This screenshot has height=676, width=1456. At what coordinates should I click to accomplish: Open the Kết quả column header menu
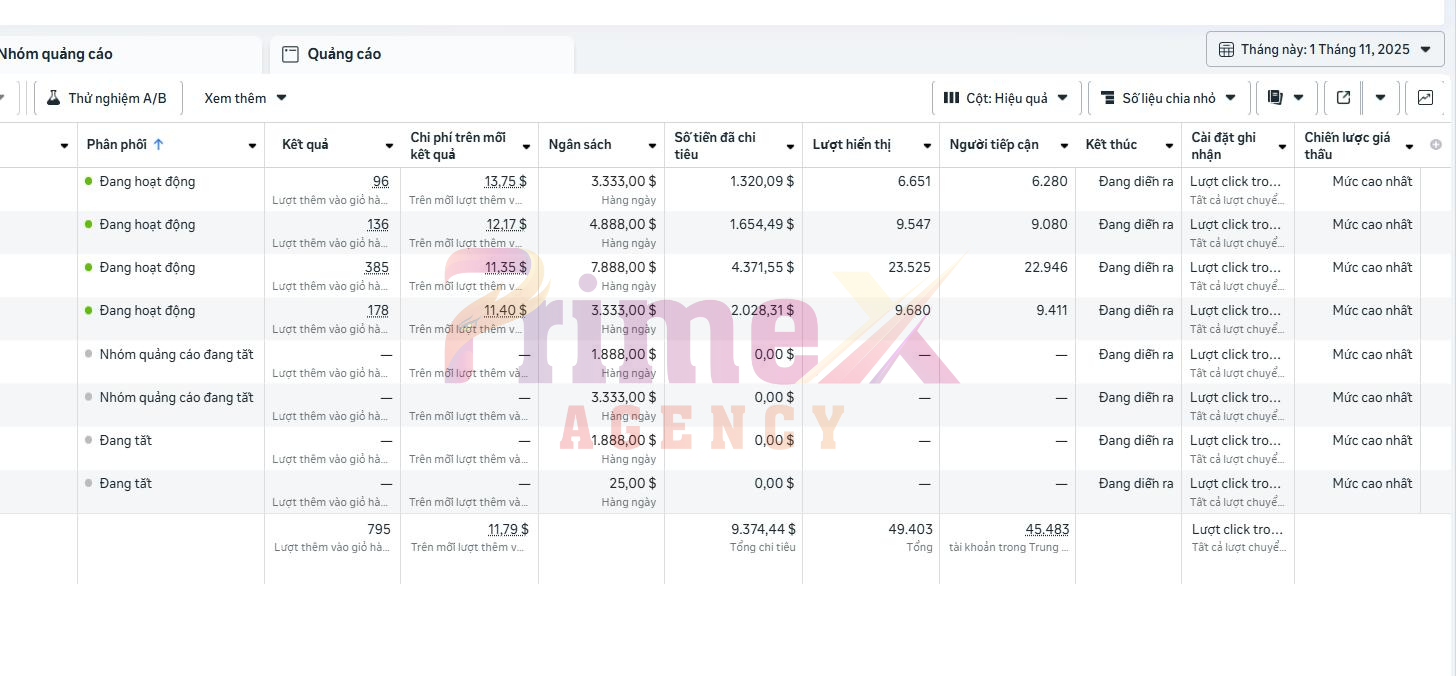(388, 146)
